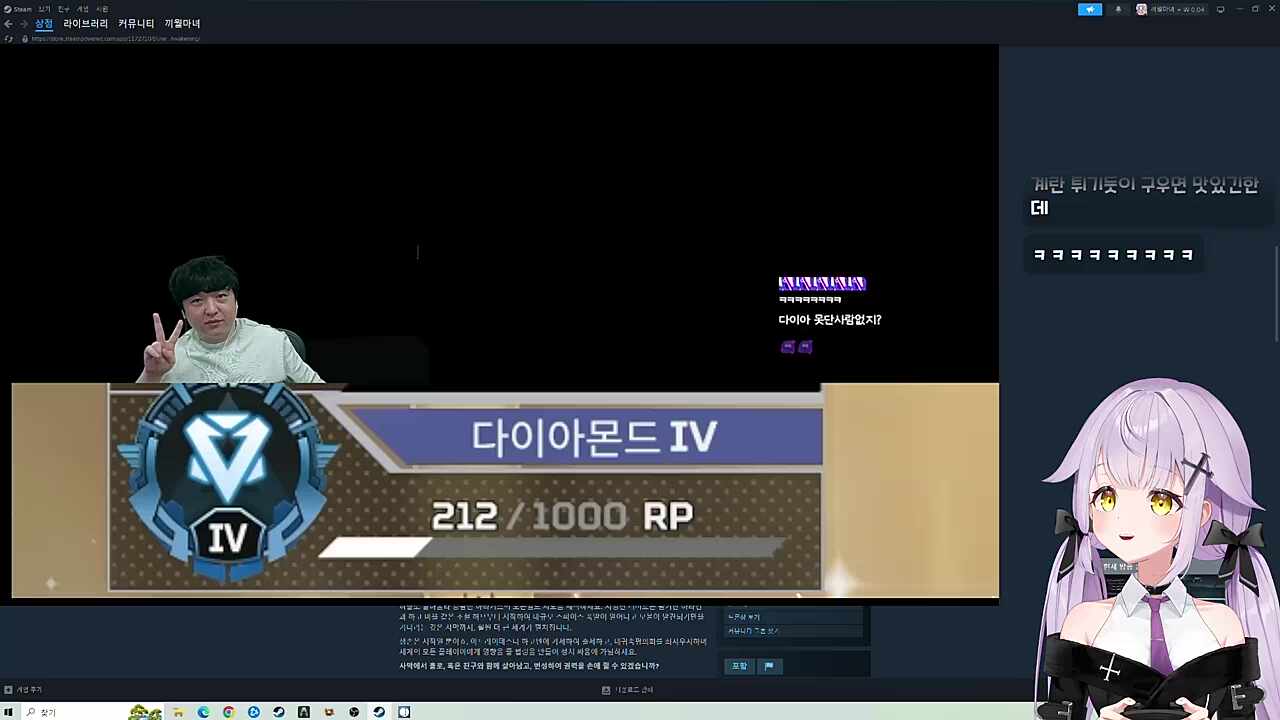Click the Big Picture mode monitor icon
The width and height of the screenshot is (1280, 720).
pyautogui.click(x=1220, y=9)
